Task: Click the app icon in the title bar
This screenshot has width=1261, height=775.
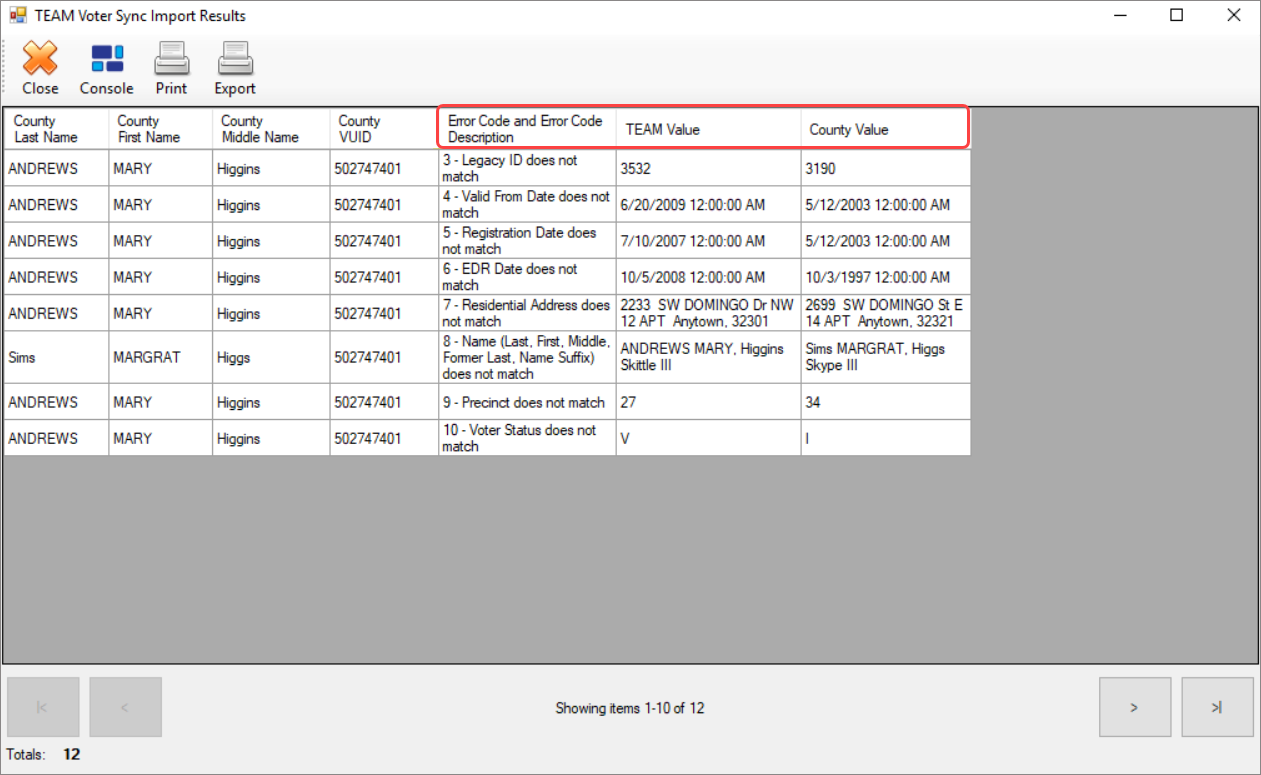Action: 18,16
